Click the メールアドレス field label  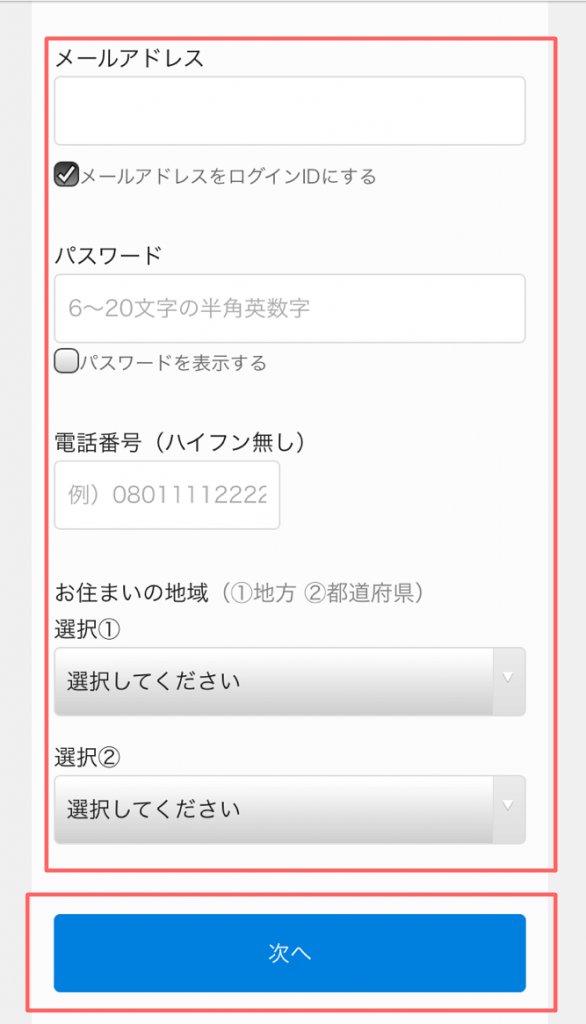pyautogui.click(x=129, y=59)
